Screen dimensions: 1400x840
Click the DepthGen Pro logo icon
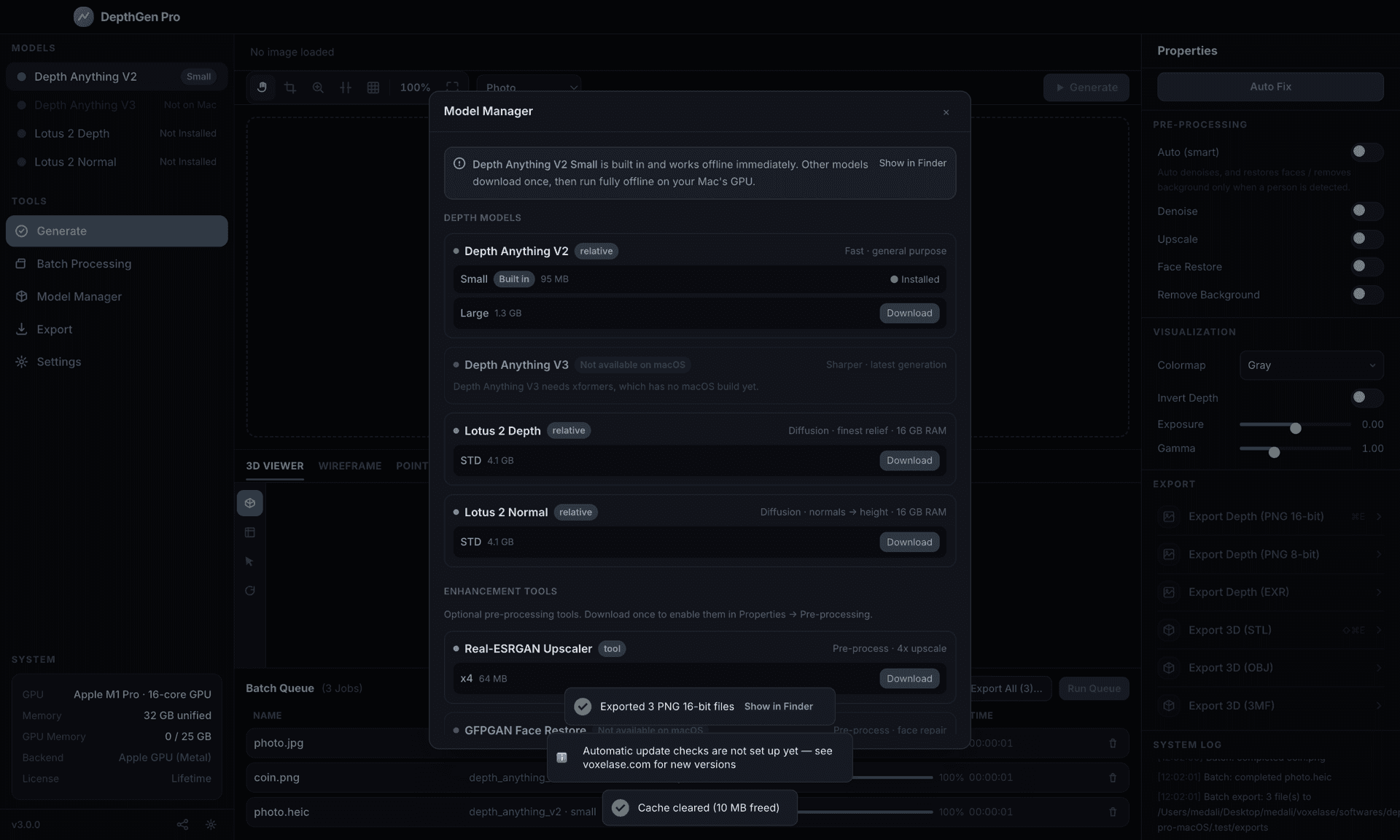pyautogui.click(x=84, y=16)
